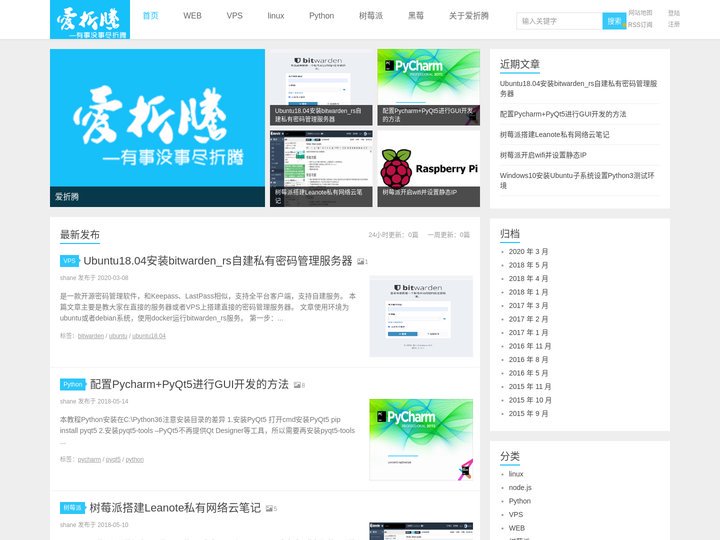Click the 树莓派 category tag on third post
The image size is (720, 540).
(x=73, y=508)
